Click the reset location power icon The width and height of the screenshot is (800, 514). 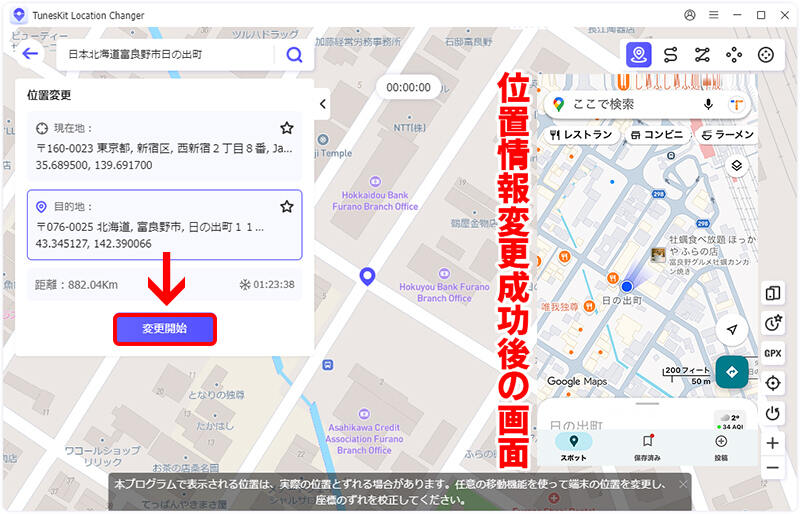pos(772,412)
